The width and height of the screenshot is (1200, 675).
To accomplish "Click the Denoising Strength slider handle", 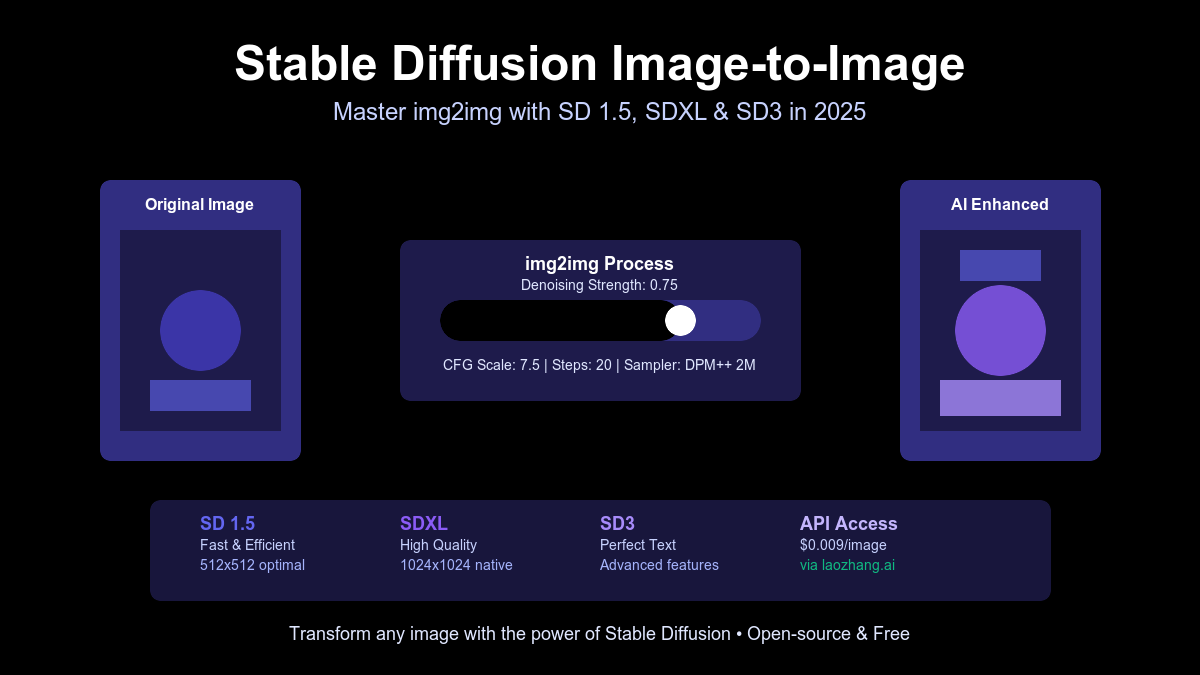I will tap(680, 320).
